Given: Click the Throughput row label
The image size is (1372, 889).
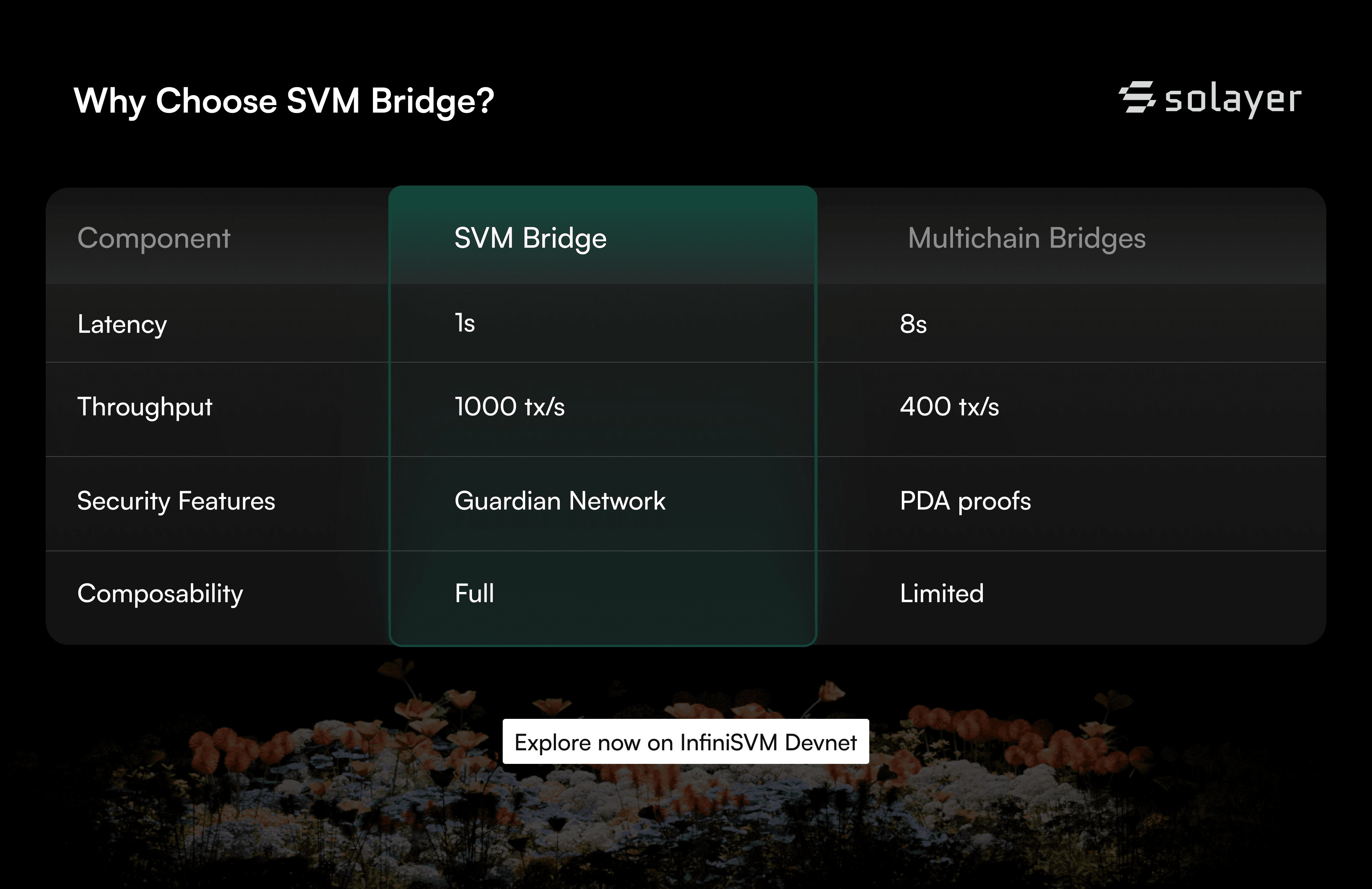Looking at the screenshot, I should 145,407.
